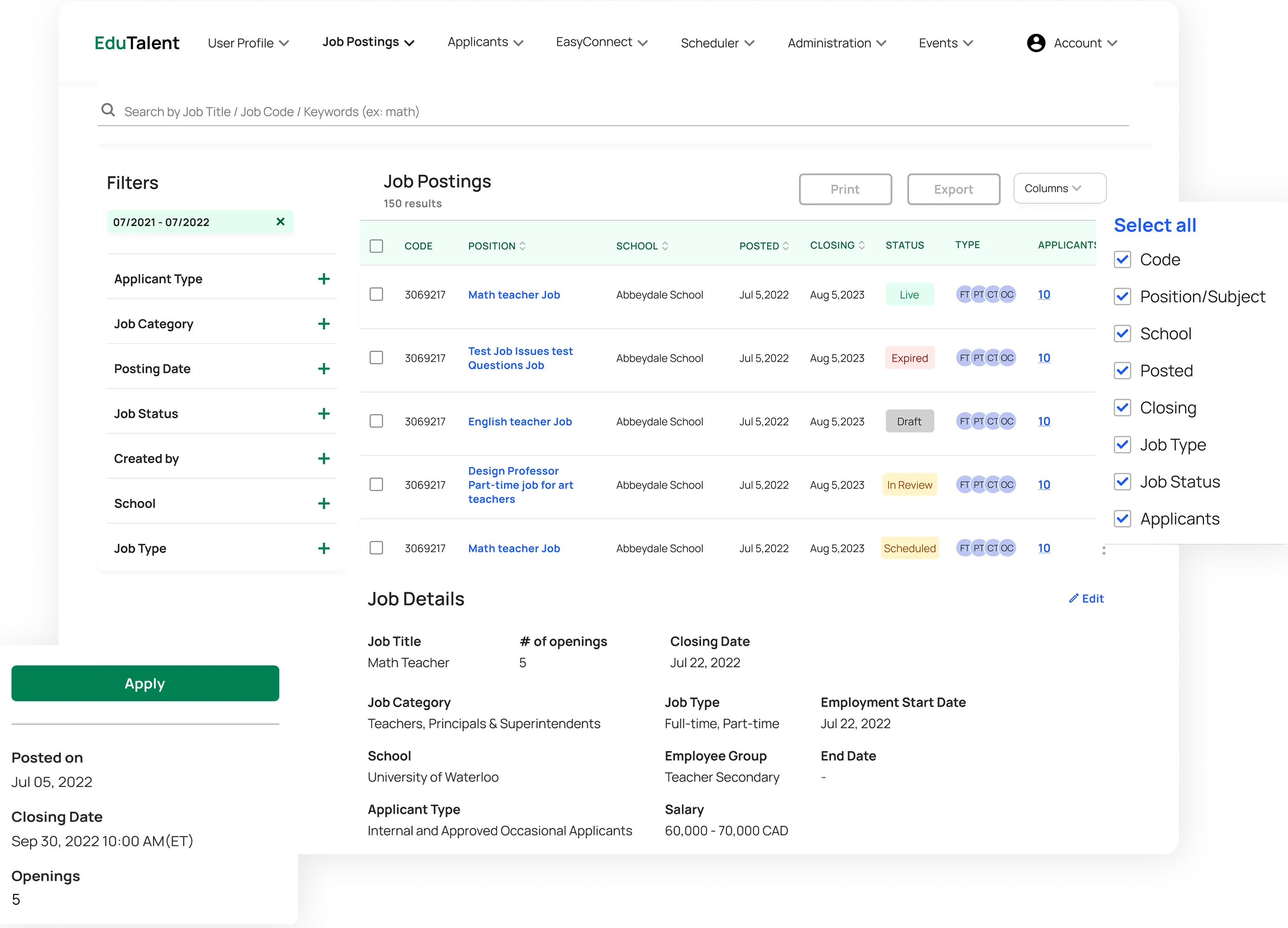Viewport: 1288px width, 928px height.
Task: Open the Administration menu
Action: click(835, 43)
